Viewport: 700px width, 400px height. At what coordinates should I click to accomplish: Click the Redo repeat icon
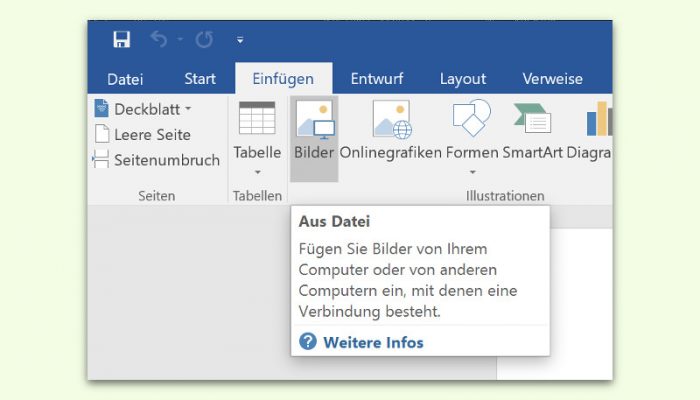204,40
